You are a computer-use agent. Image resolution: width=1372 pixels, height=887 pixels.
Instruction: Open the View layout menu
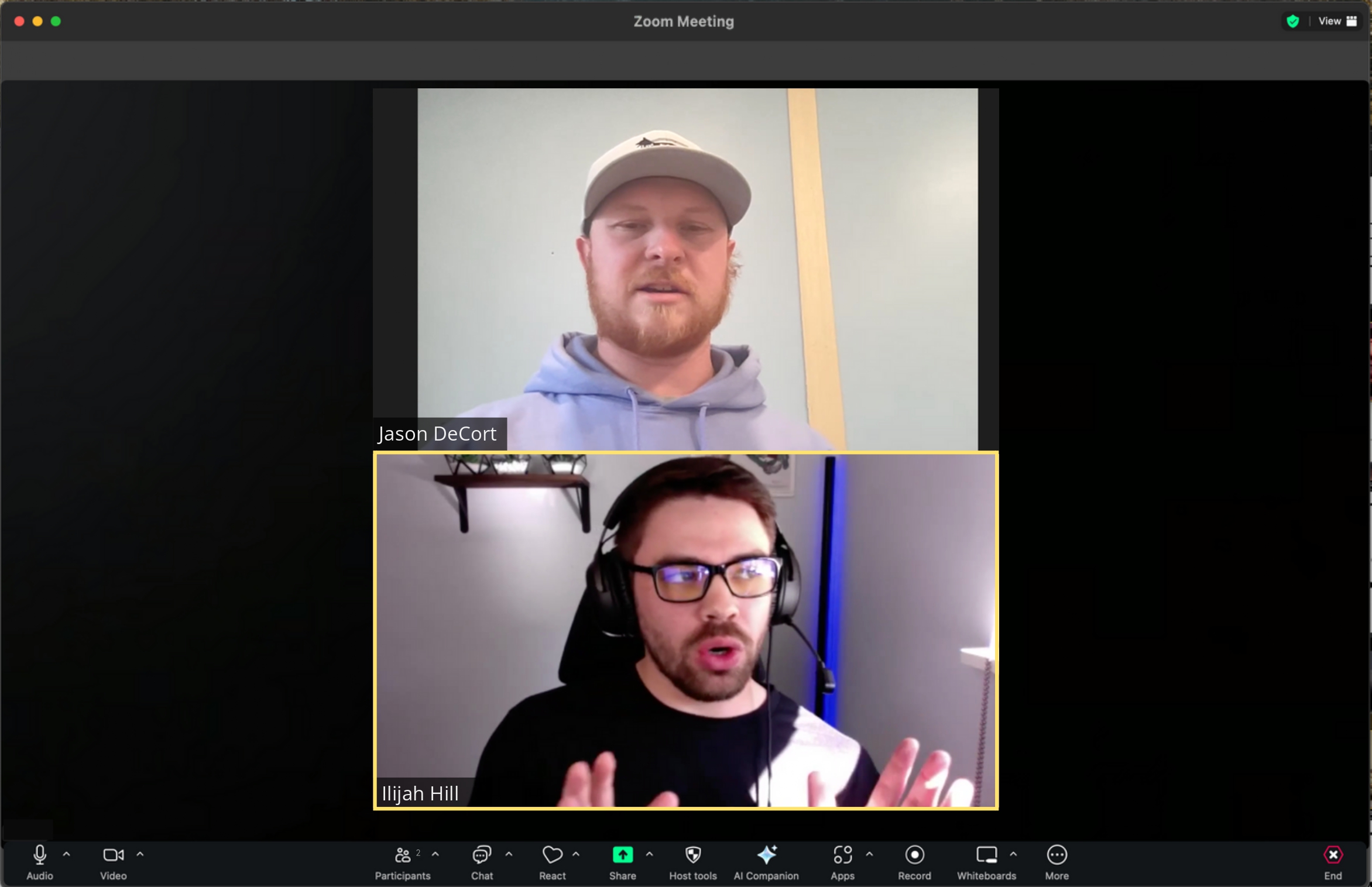click(x=1337, y=21)
